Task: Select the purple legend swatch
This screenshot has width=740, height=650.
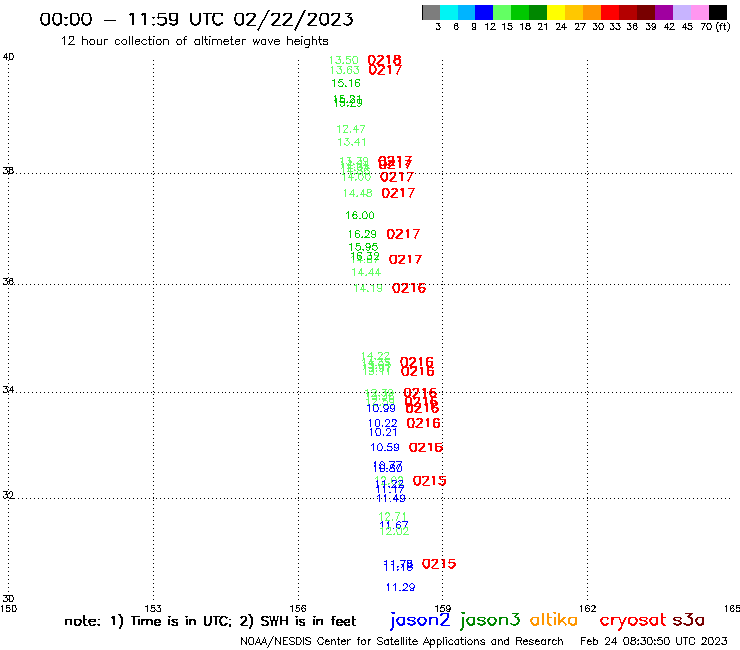Action: point(664,12)
